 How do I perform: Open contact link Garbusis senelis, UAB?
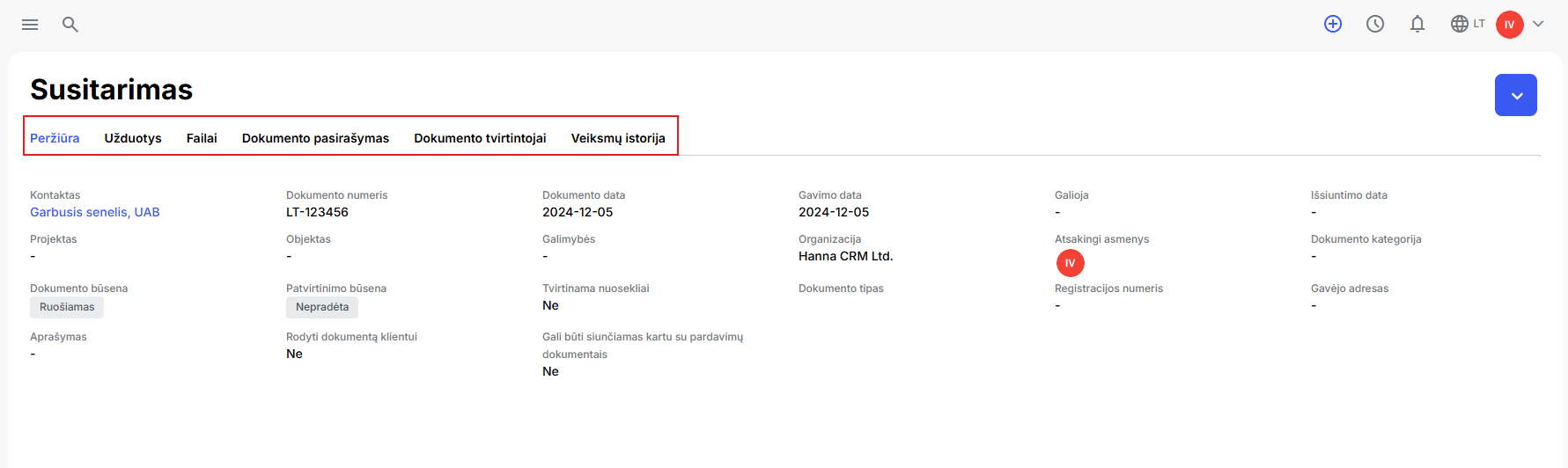pos(95,212)
